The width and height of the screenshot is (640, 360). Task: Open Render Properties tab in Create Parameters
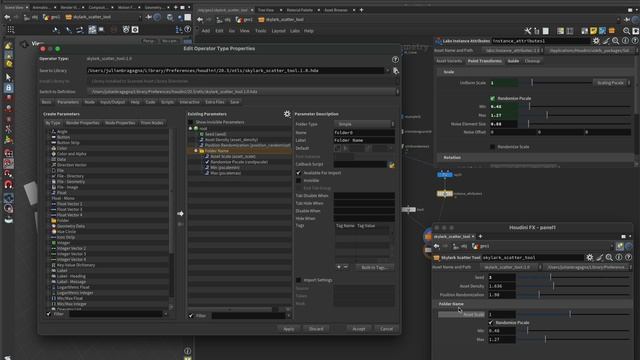(x=83, y=123)
